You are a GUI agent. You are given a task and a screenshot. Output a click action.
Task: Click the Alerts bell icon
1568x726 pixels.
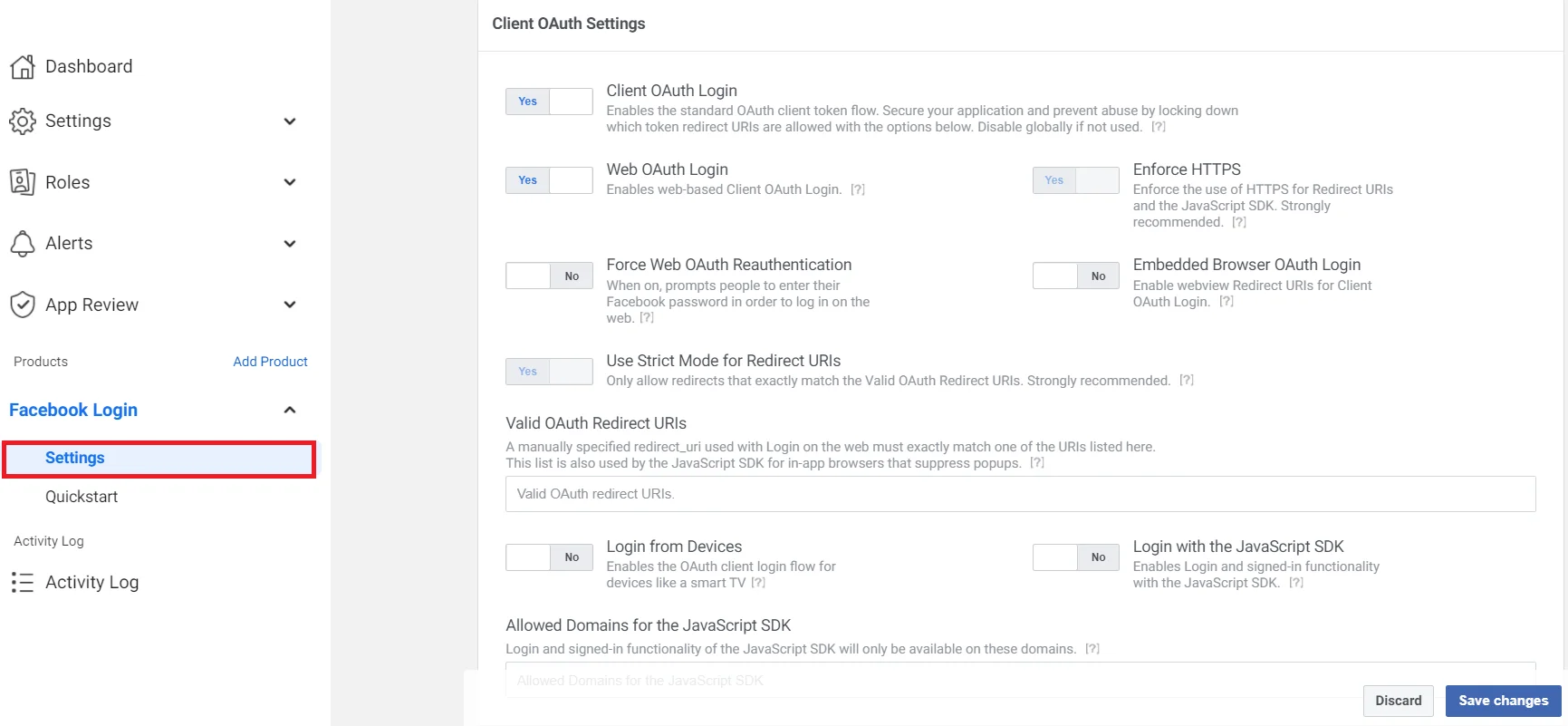(x=23, y=243)
